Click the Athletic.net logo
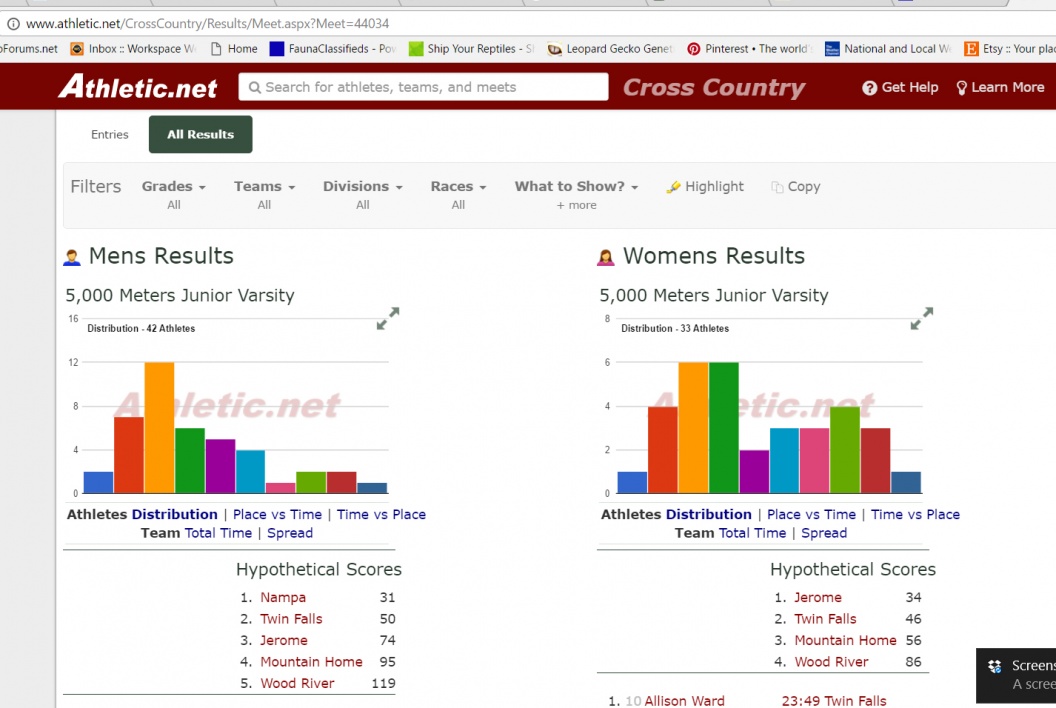 [137, 87]
